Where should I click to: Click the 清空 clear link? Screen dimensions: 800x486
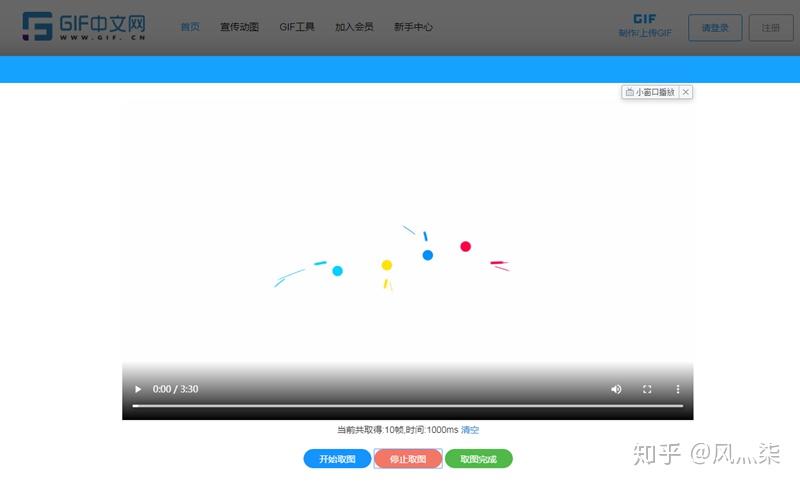(470, 430)
